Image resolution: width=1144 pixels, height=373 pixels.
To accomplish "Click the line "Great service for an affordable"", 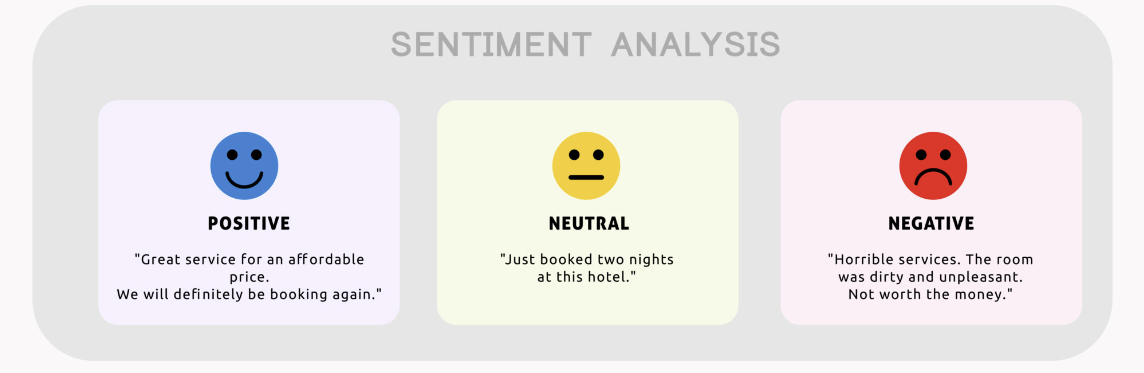I will [249, 259].
